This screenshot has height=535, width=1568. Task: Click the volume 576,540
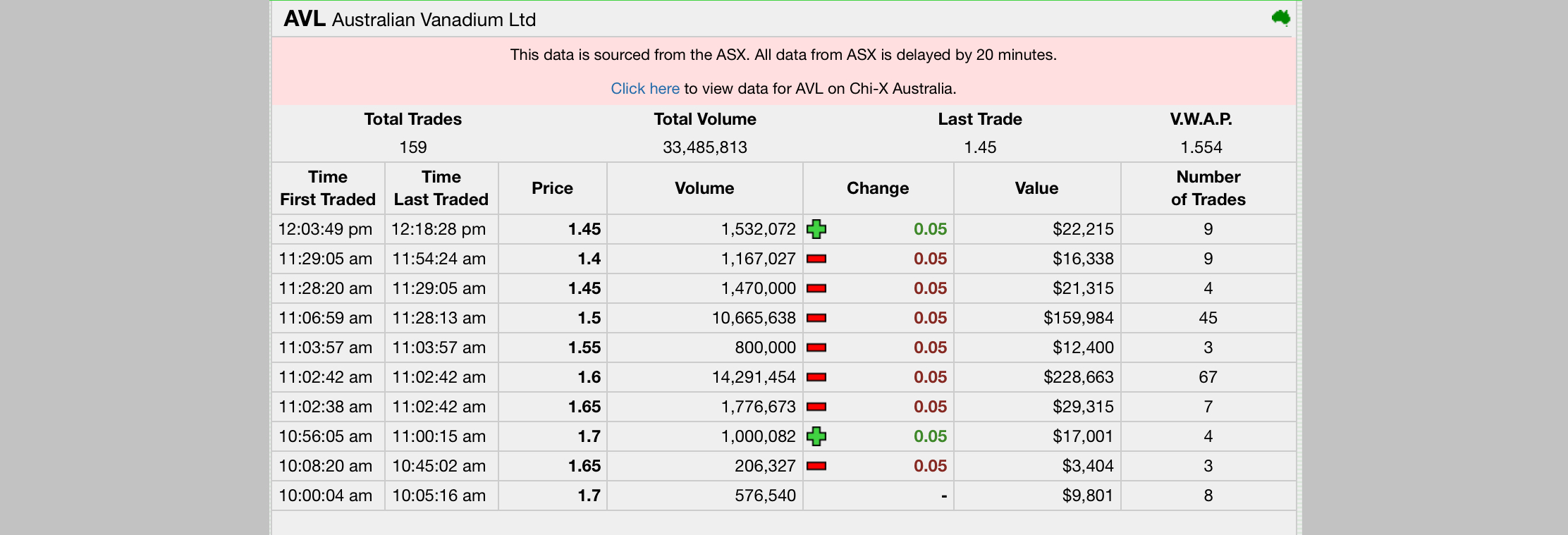pyautogui.click(x=765, y=496)
